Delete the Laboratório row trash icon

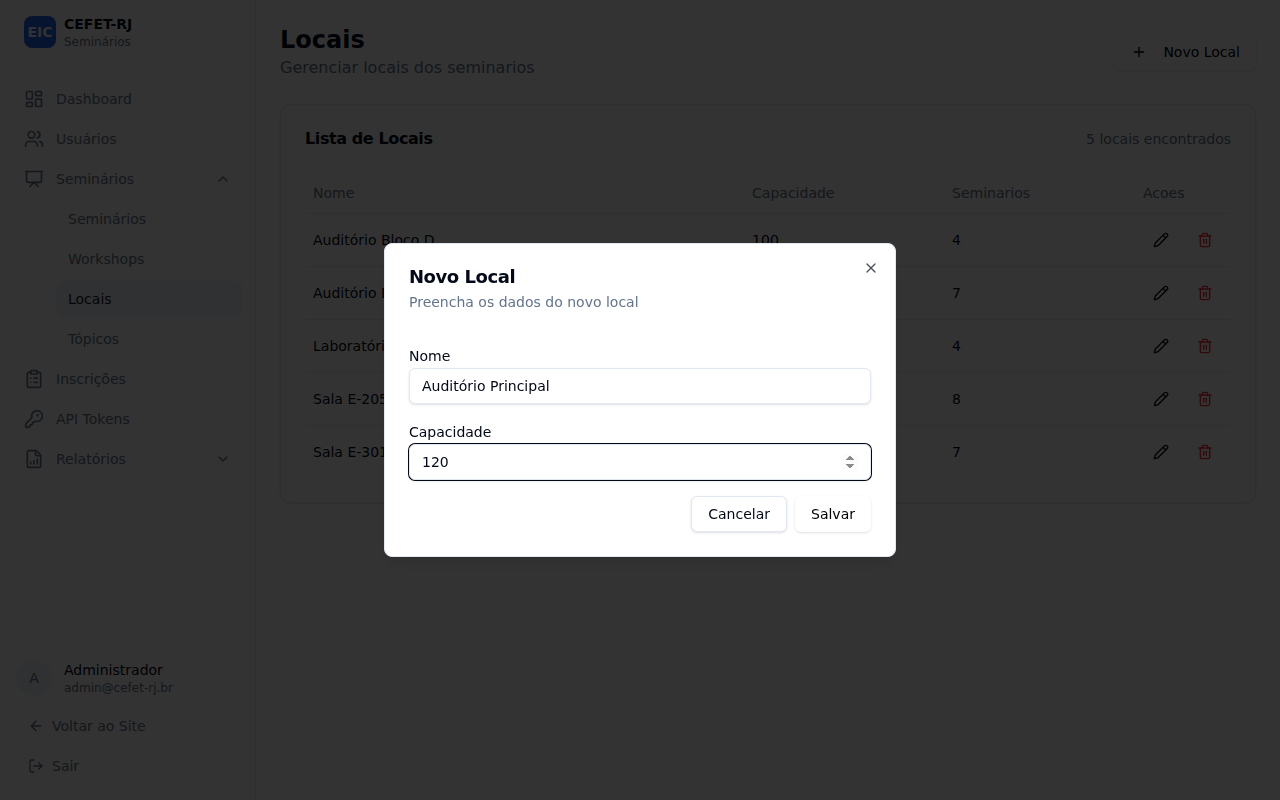pos(1205,346)
